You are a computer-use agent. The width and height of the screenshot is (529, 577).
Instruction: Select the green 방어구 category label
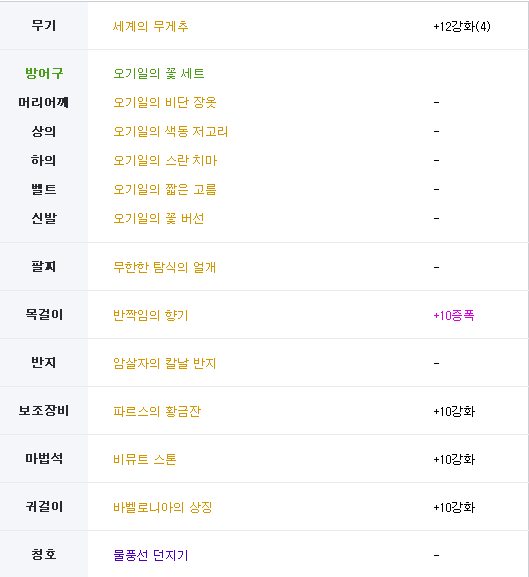click(x=44, y=73)
